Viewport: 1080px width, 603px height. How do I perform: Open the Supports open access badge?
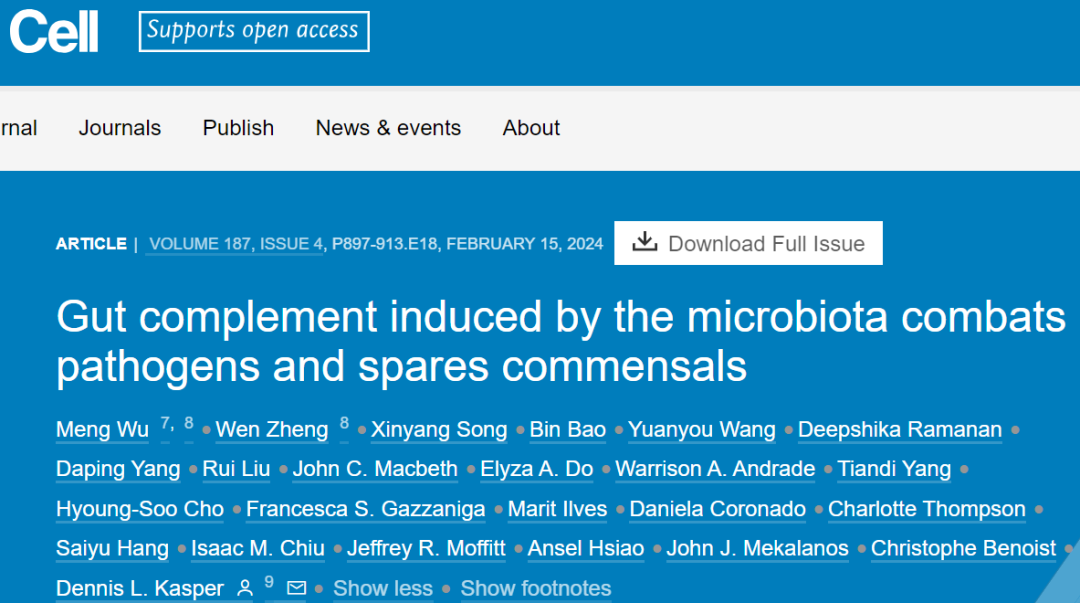(253, 31)
